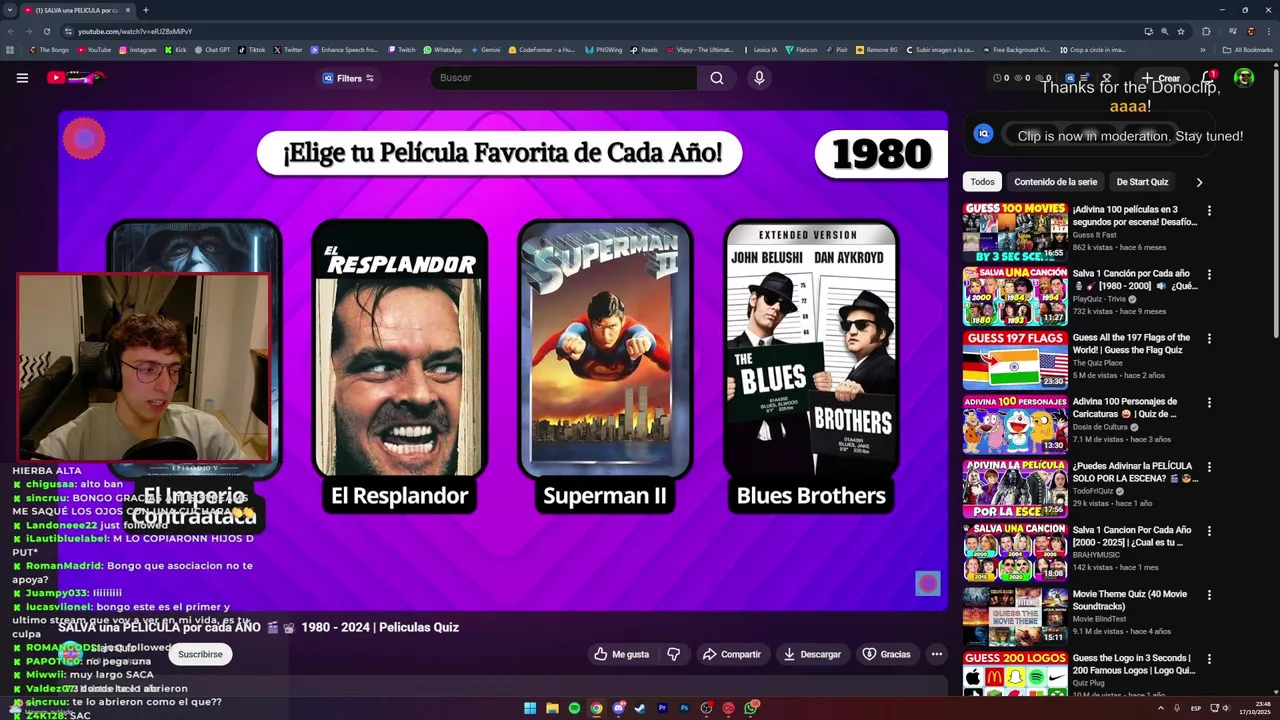The image size is (1280, 720).
Task: Open Twitch bookmark
Action: [x=402, y=49]
